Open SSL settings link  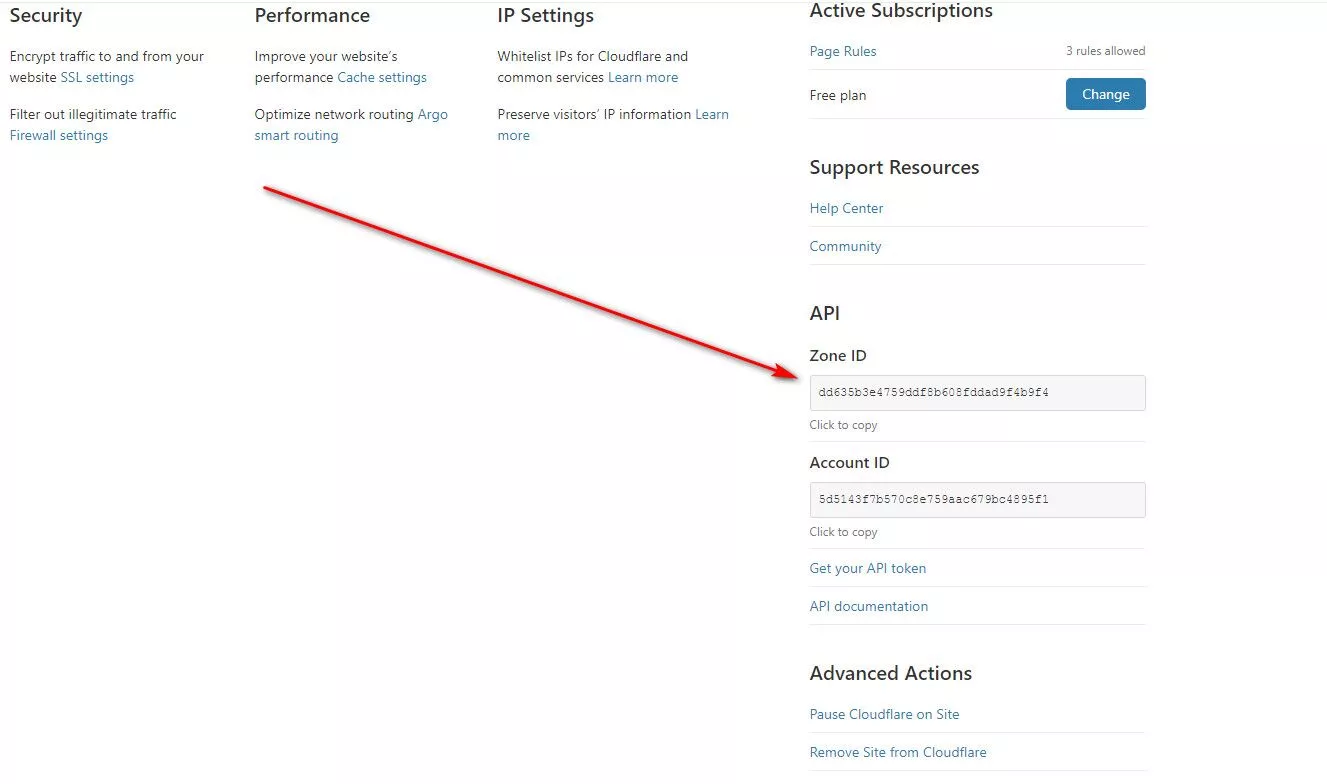pos(97,77)
